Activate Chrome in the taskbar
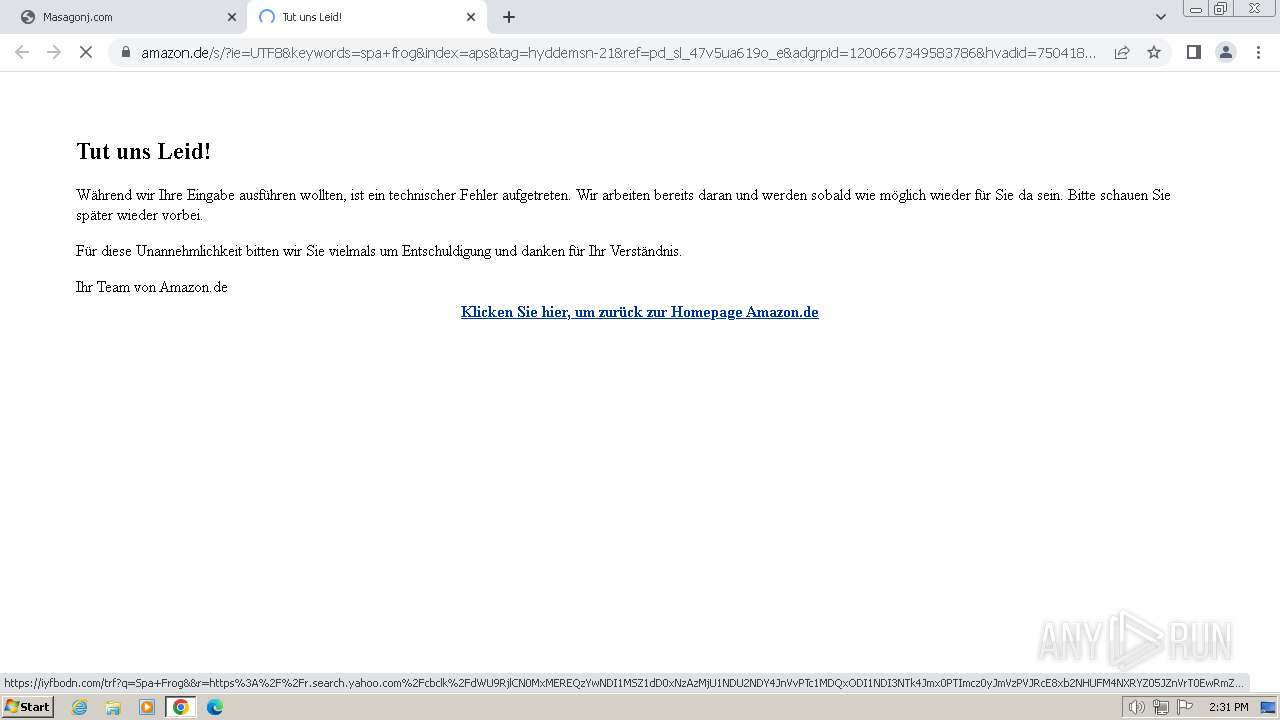 [x=181, y=707]
